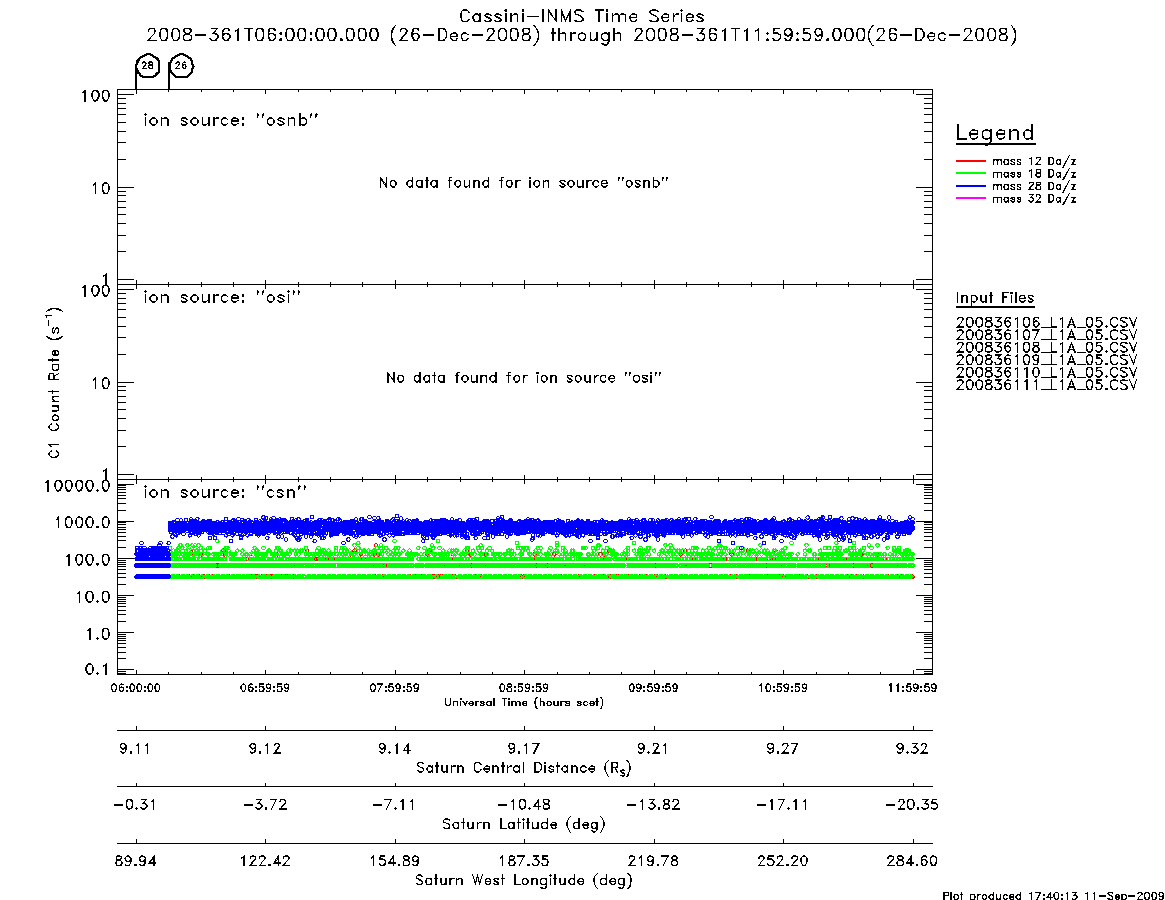
Task: Click the message "No data found for ion source osi"
Action: tap(524, 378)
